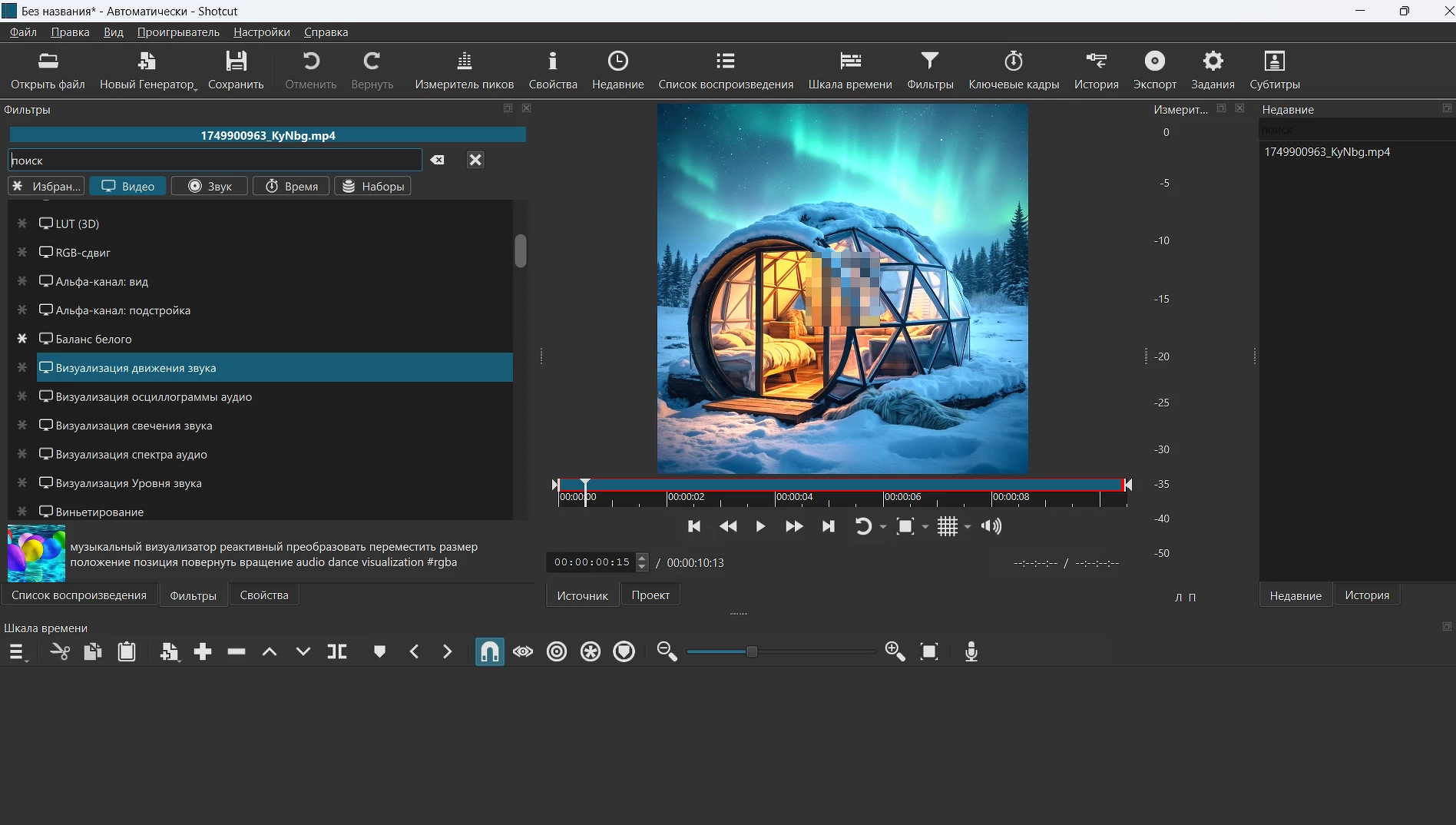Click the Export (Экспорт) toolbar icon

[x=1154, y=70]
